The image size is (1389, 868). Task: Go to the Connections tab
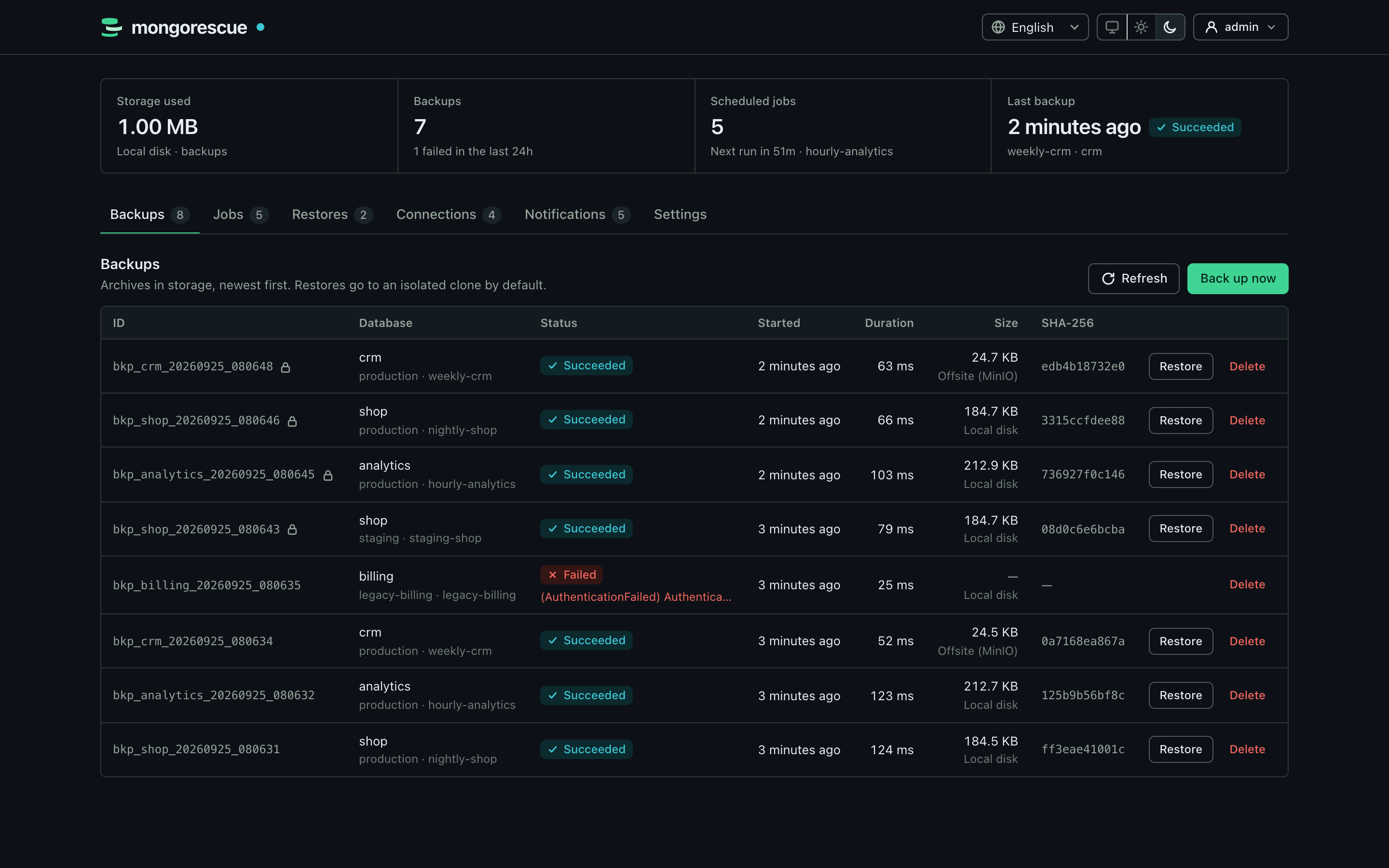pos(448,214)
